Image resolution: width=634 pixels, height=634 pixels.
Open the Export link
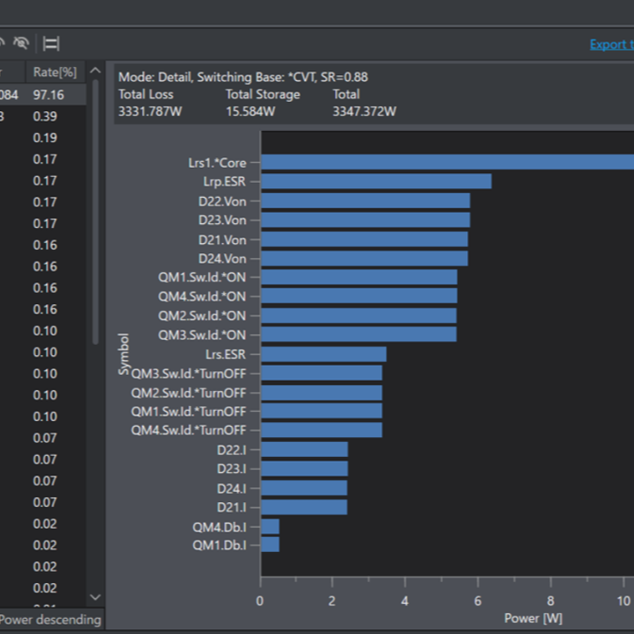[611, 44]
